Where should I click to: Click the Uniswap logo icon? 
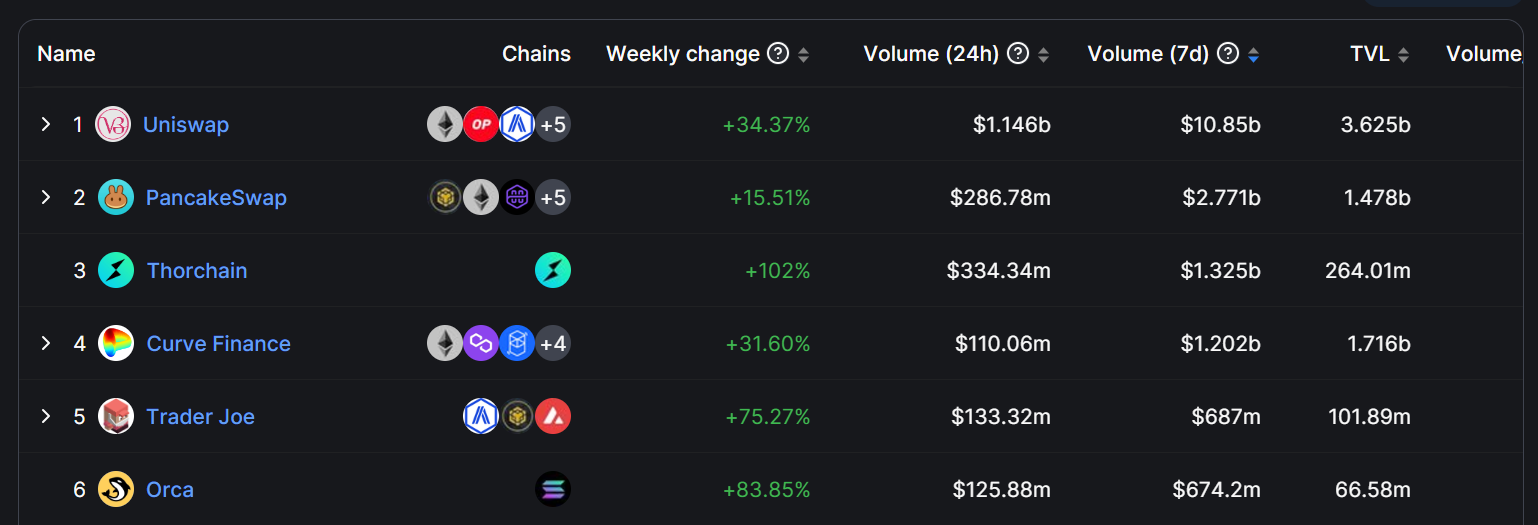(113, 125)
